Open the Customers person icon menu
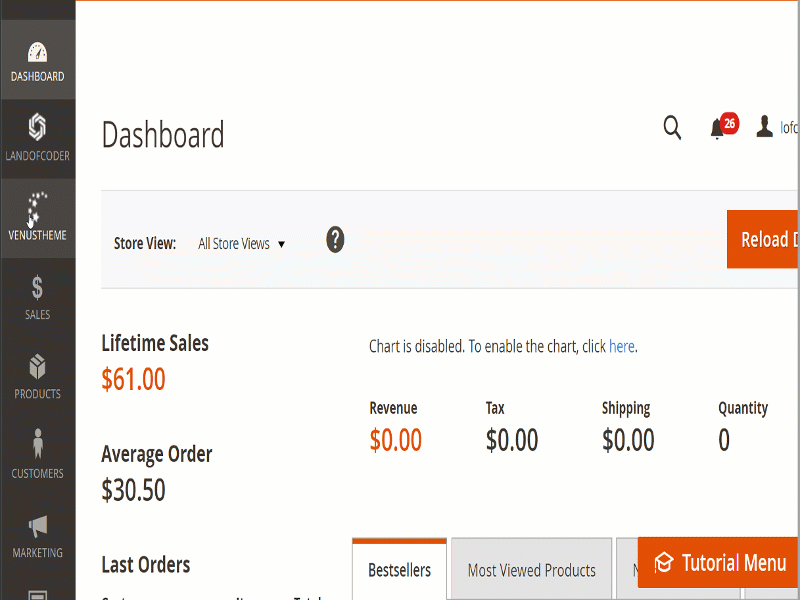 (37, 447)
